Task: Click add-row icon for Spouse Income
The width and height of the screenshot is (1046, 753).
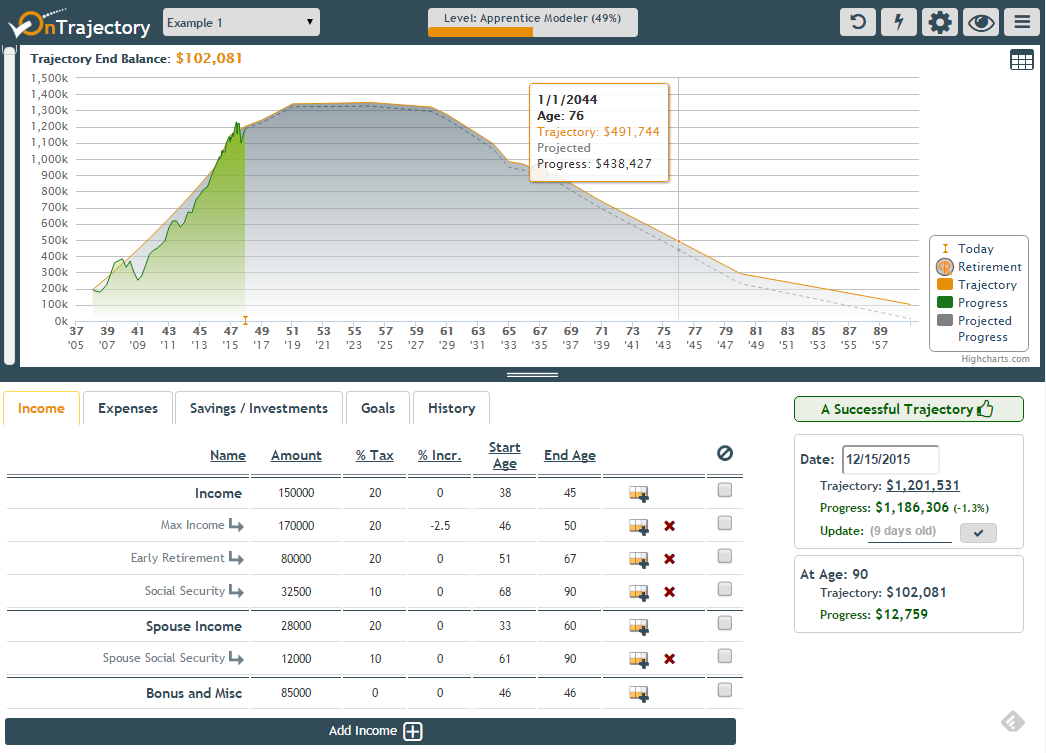Action: click(638, 627)
